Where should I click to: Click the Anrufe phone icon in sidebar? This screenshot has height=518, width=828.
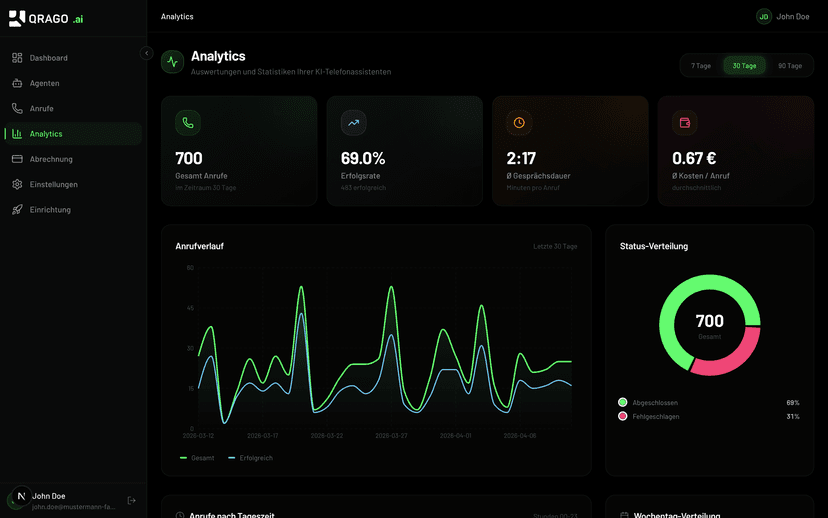point(17,109)
